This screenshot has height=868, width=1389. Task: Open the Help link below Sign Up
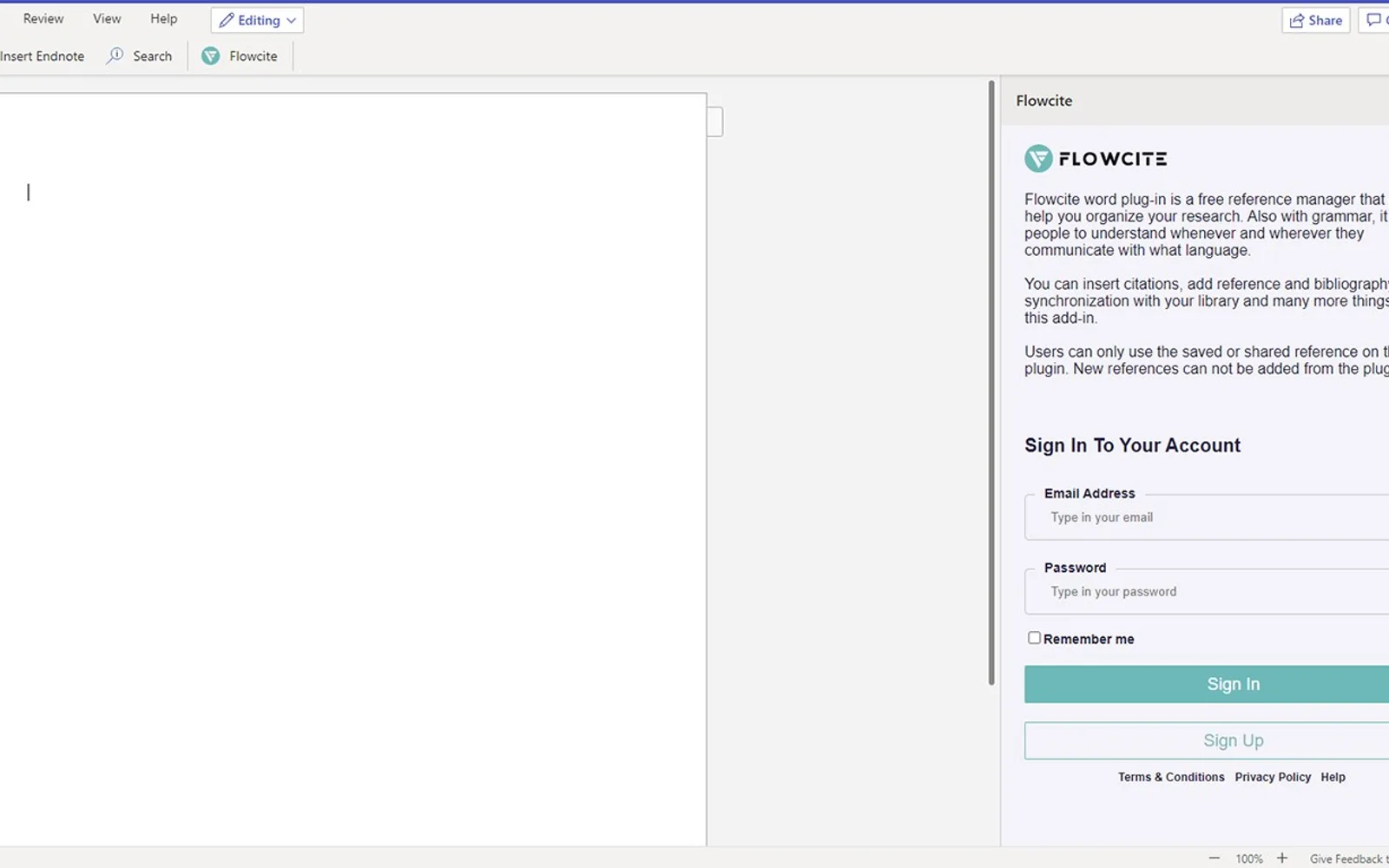tap(1333, 777)
